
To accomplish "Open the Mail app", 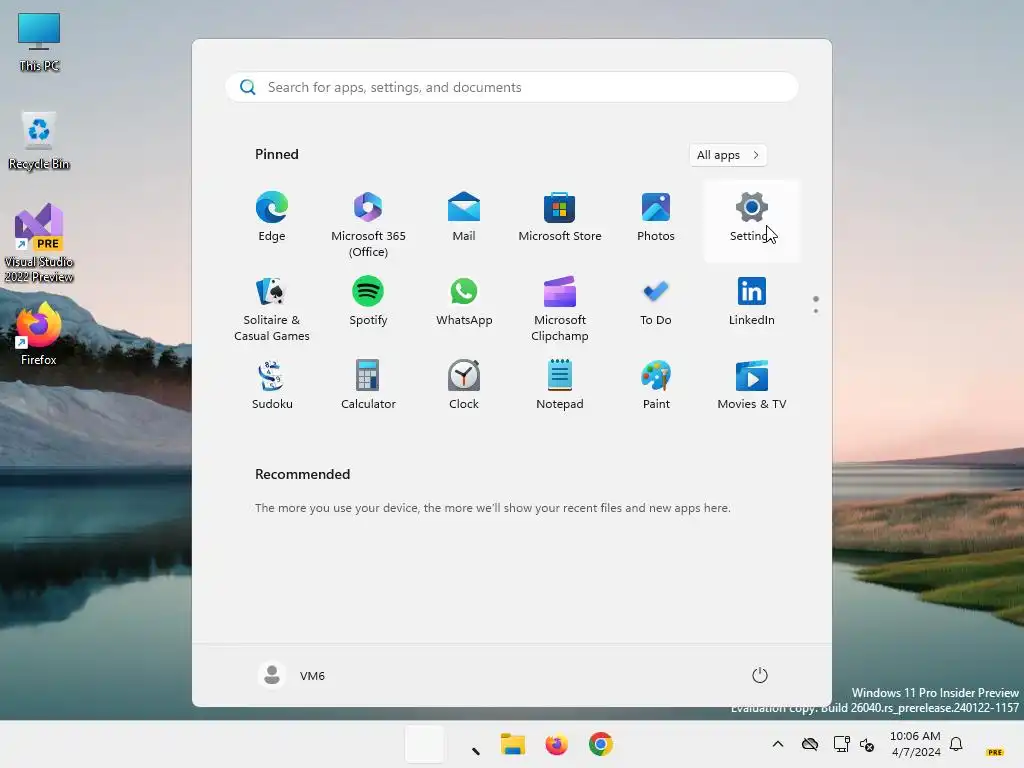I will [464, 219].
